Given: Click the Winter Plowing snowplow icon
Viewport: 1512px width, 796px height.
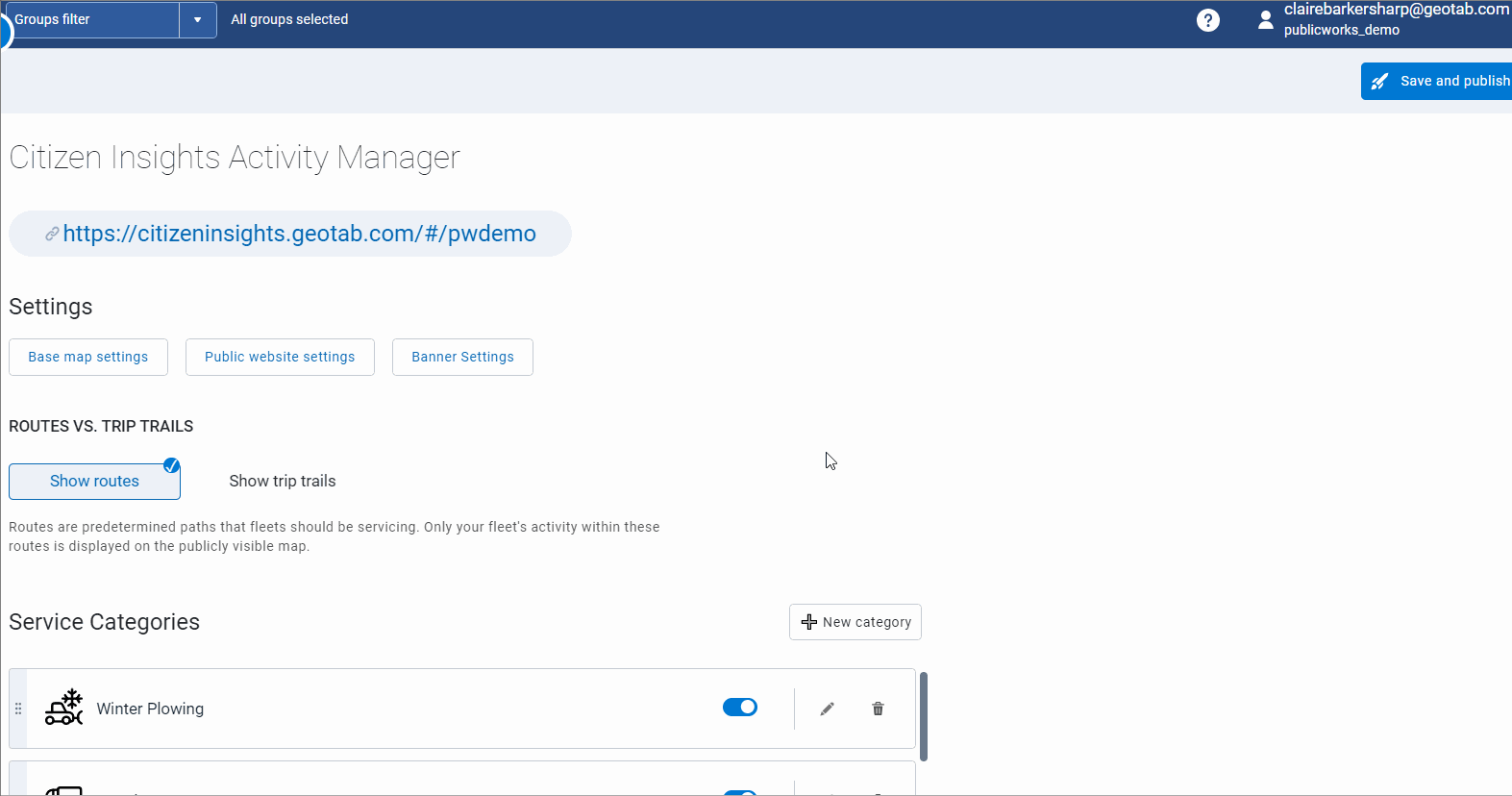Looking at the screenshot, I should 64,708.
